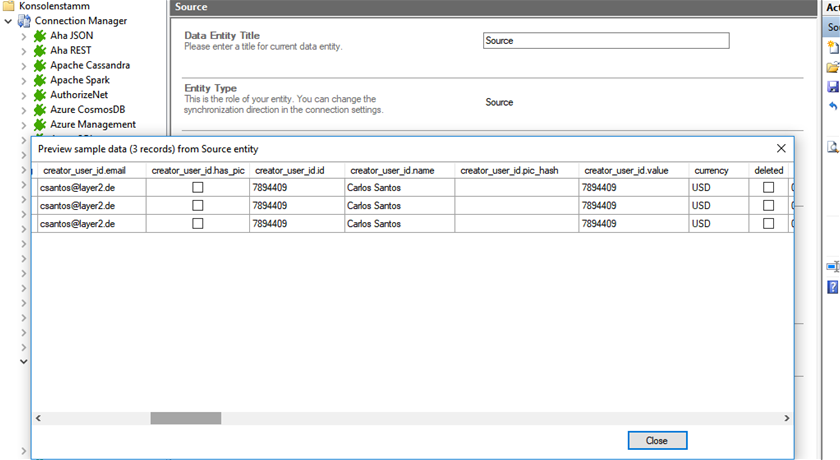Click the help question mark icon
This screenshot has width=840, height=460.
click(x=833, y=287)
